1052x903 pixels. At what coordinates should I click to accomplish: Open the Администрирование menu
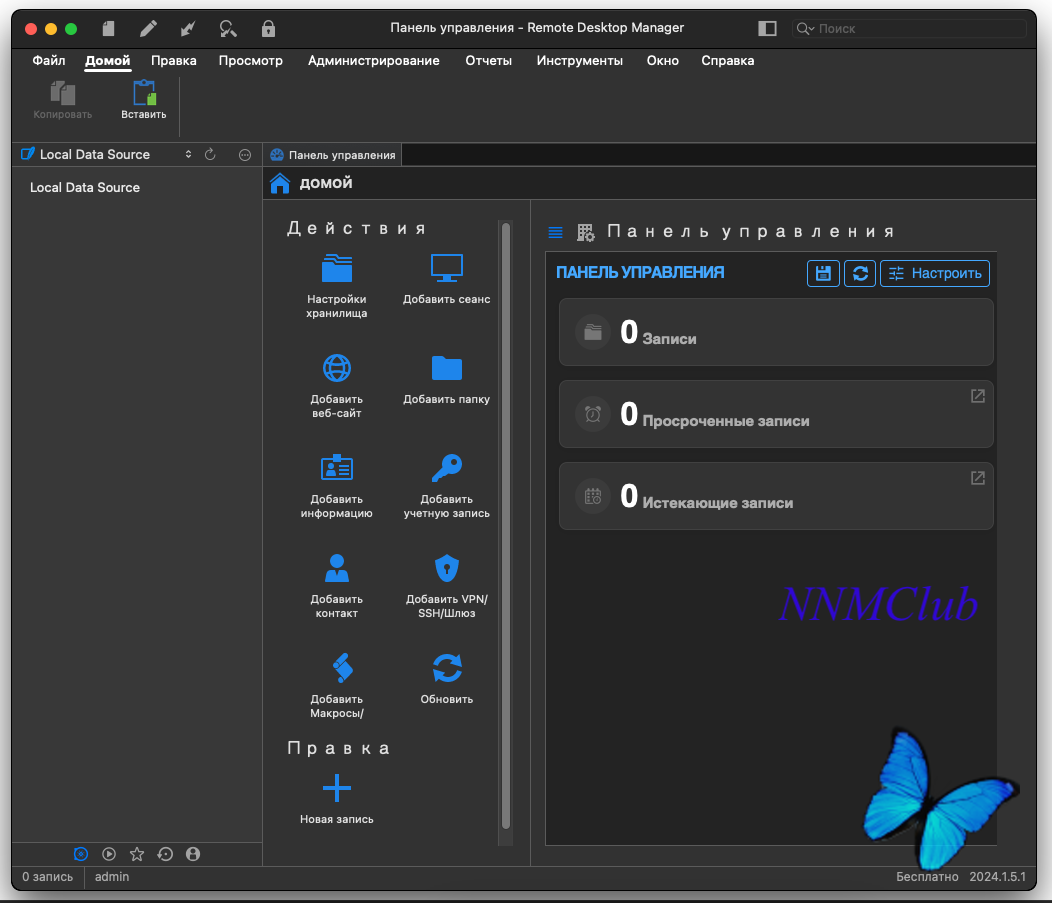373,61
